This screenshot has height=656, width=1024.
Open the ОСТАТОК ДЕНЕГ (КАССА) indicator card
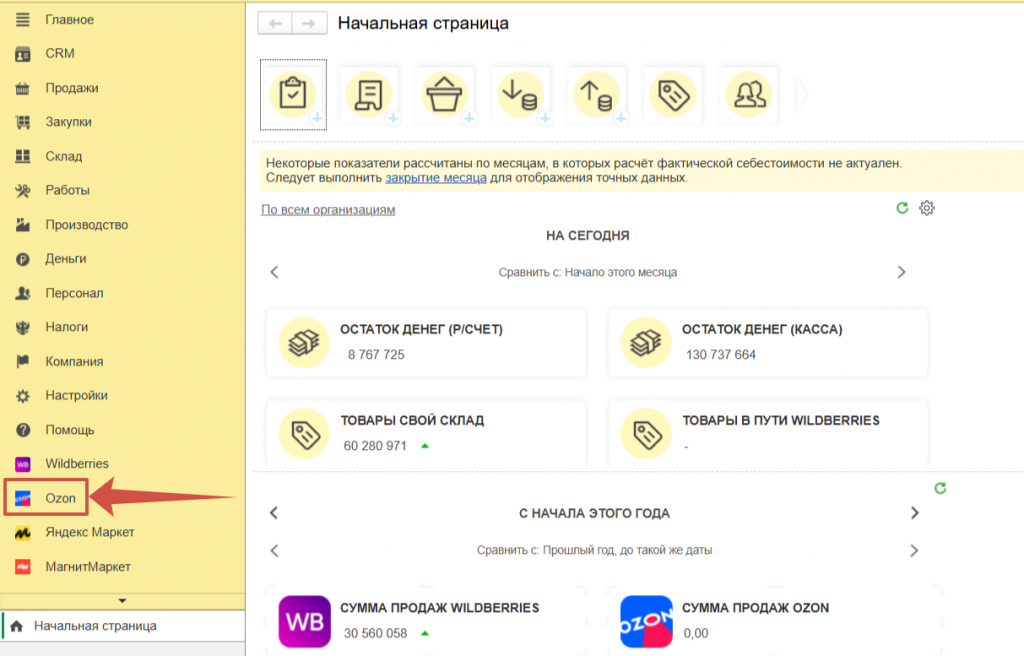(x=767, y=342)
